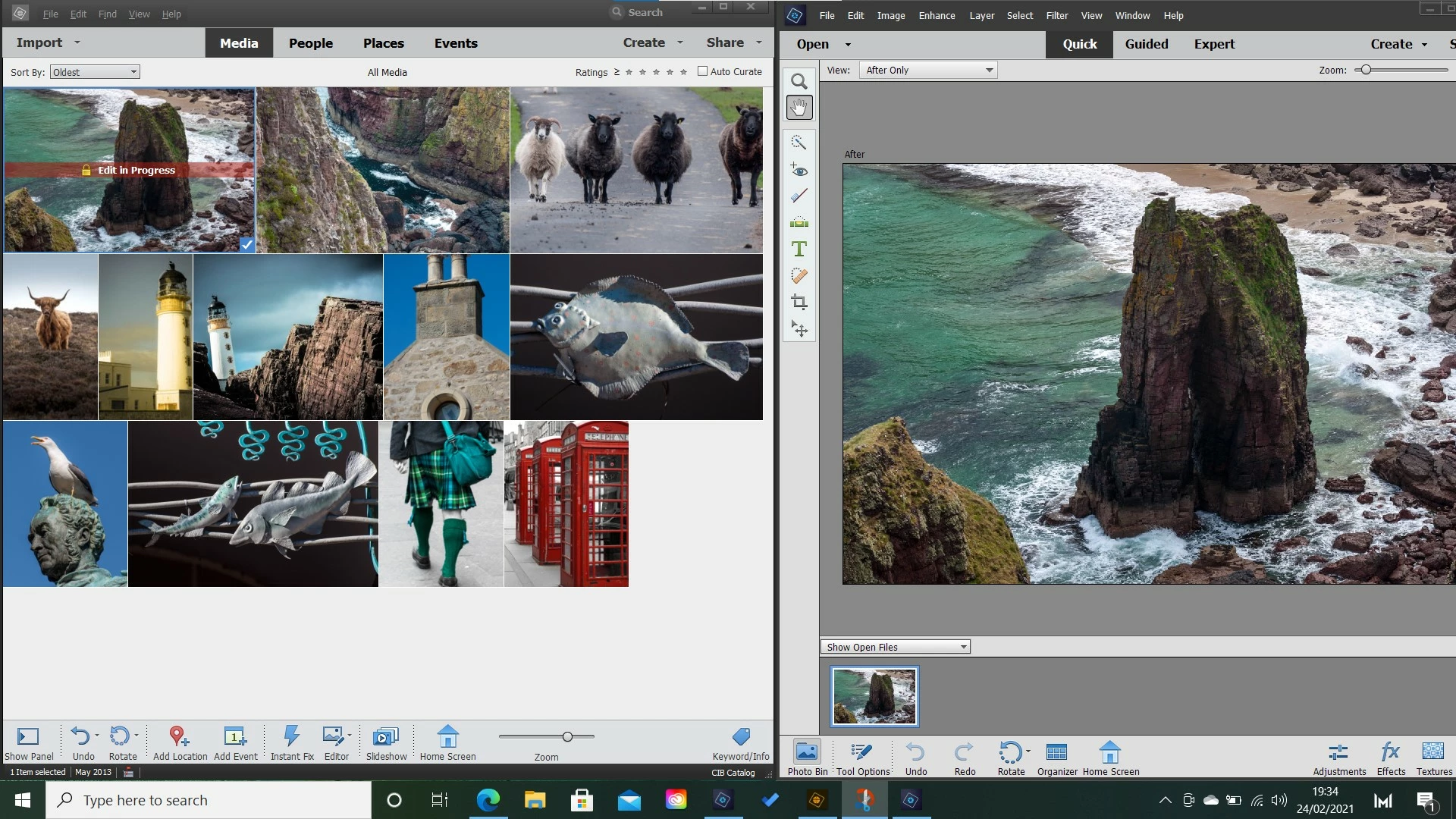
Task: Click the Organizer thumbnail Zoom slider
Action: point(567,736)
